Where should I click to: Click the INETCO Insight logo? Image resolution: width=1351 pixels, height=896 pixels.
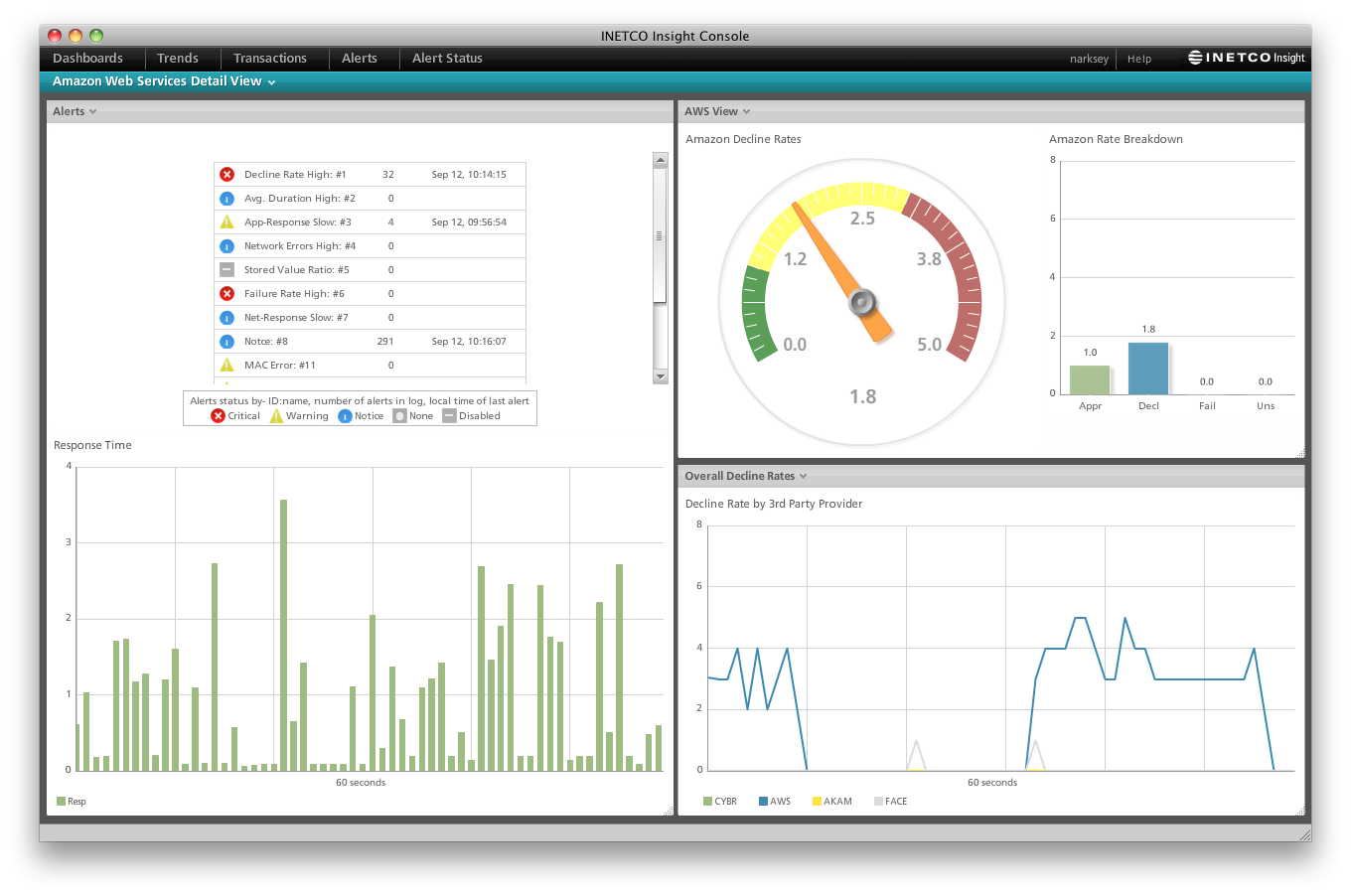click(1247, 58)
